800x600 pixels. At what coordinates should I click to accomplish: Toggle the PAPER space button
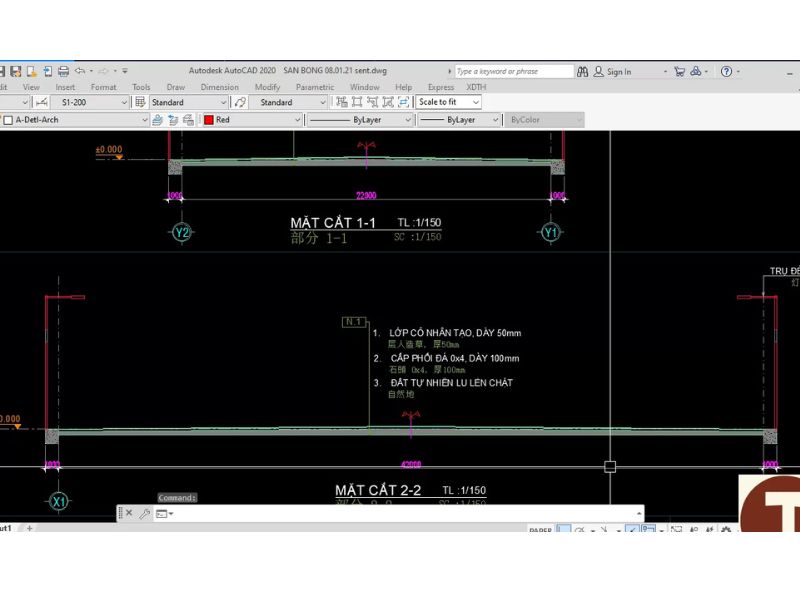click(540, 530)
